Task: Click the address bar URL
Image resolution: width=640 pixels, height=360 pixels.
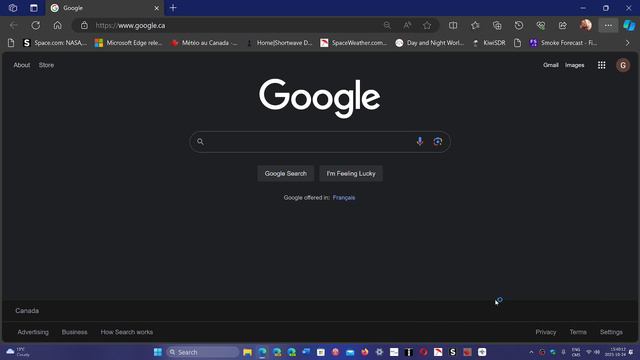Action: click(130, 25)
